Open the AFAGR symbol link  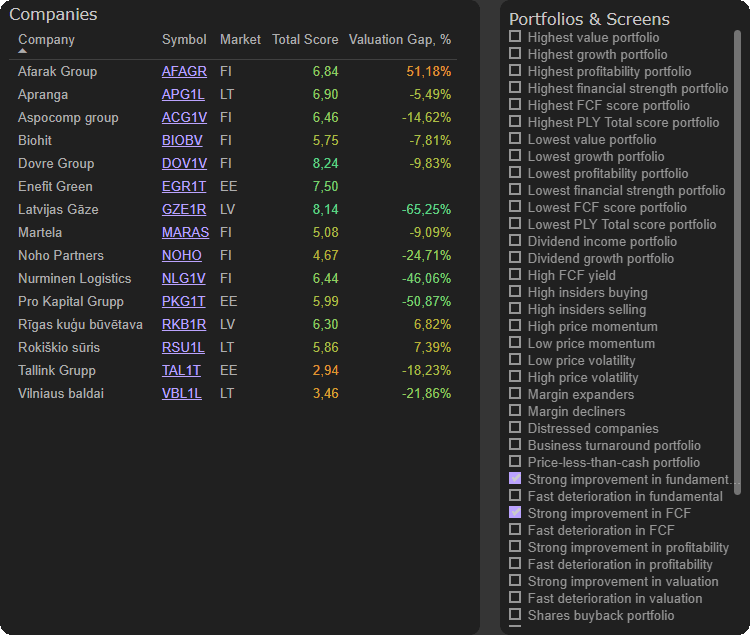click(x=184, y=72)
